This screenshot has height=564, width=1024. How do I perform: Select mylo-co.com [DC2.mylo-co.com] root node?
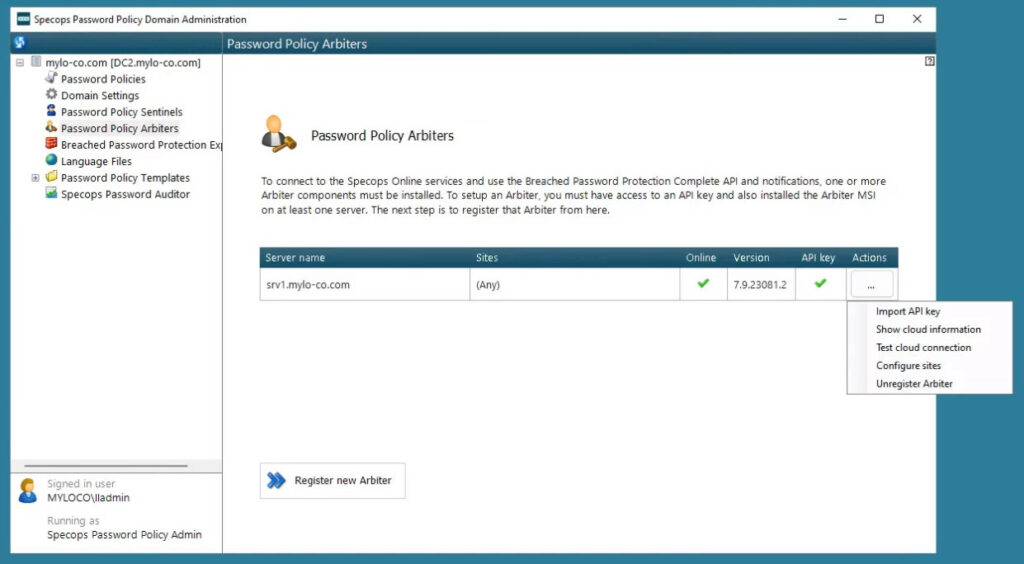click(x=123, y=63)
